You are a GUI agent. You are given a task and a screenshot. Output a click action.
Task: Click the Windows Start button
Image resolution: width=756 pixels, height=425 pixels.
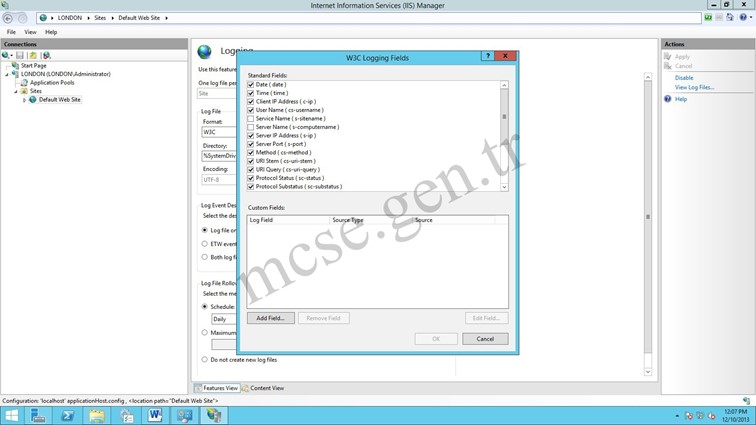click(x=12, y=415)
